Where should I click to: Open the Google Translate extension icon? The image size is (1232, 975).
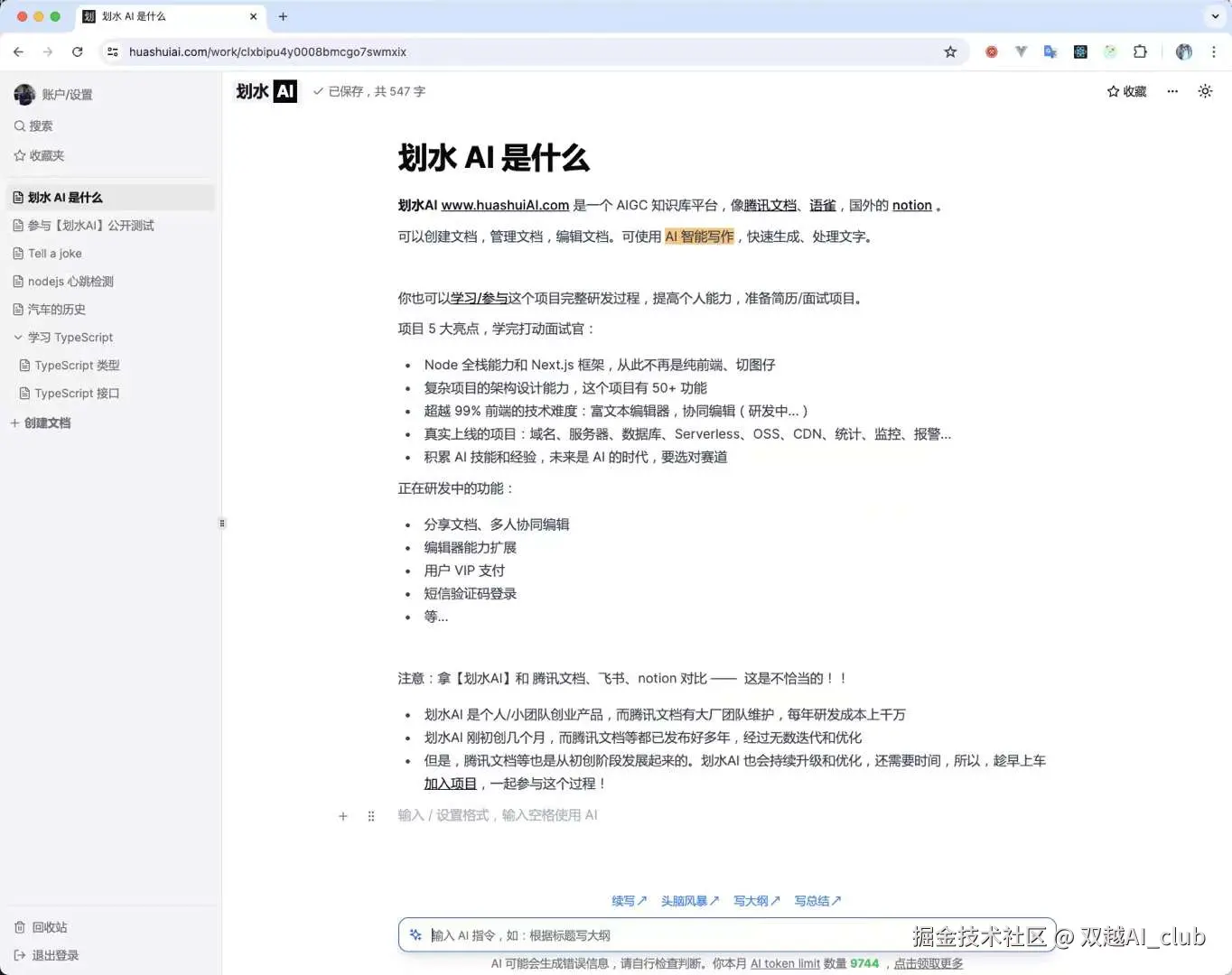coord(1050,51)
